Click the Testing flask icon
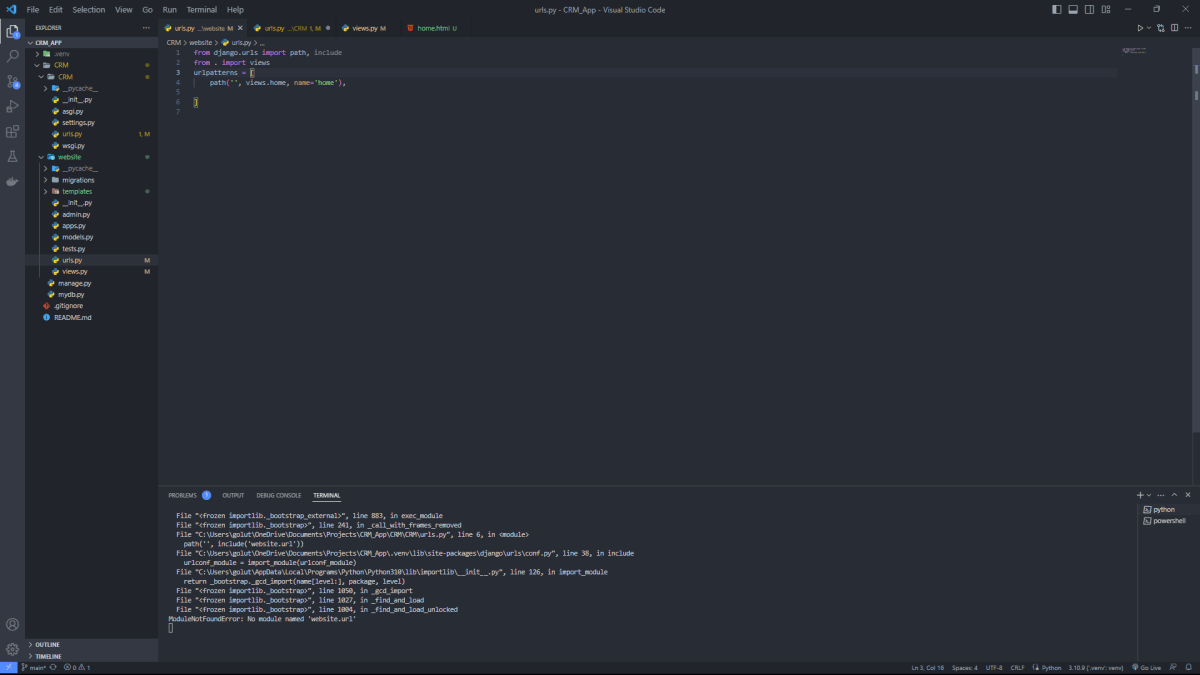The width and height of the screenshot is (1200, 675). tap(12, 156)
